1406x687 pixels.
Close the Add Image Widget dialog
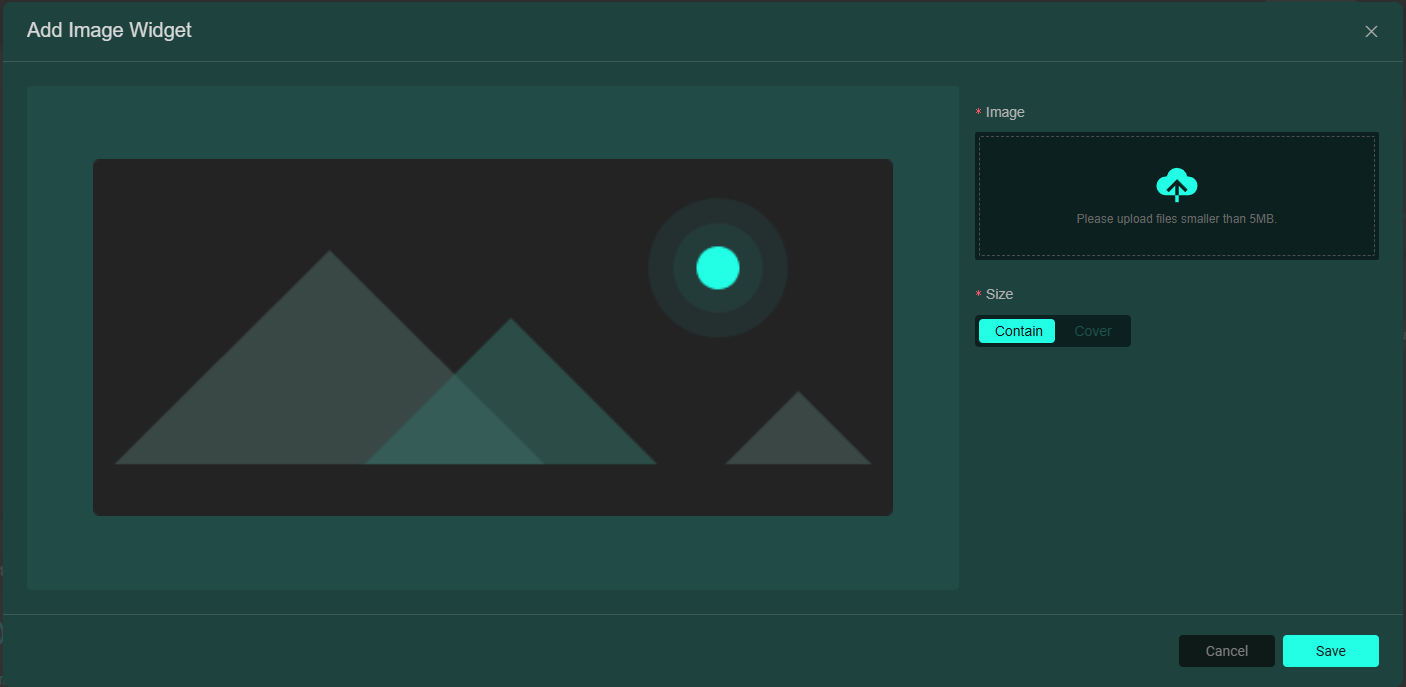1371,32
